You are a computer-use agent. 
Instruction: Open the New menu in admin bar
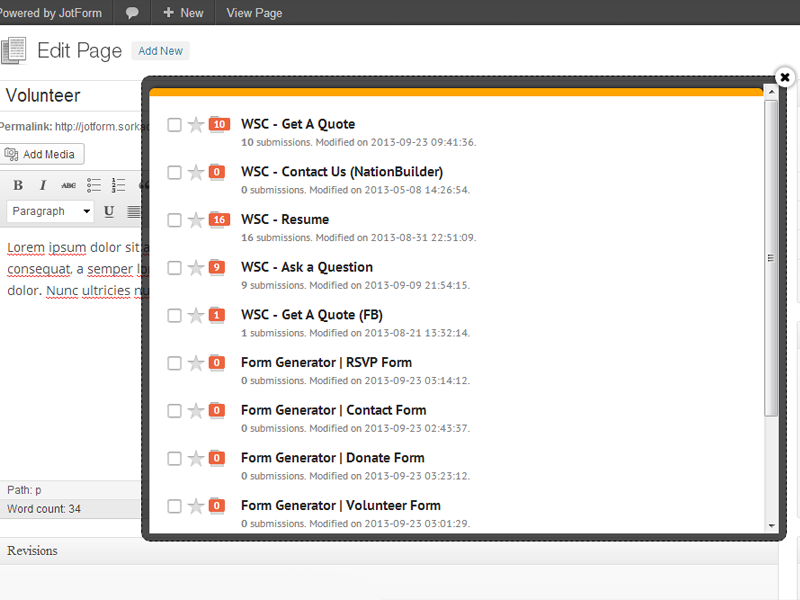183,13
